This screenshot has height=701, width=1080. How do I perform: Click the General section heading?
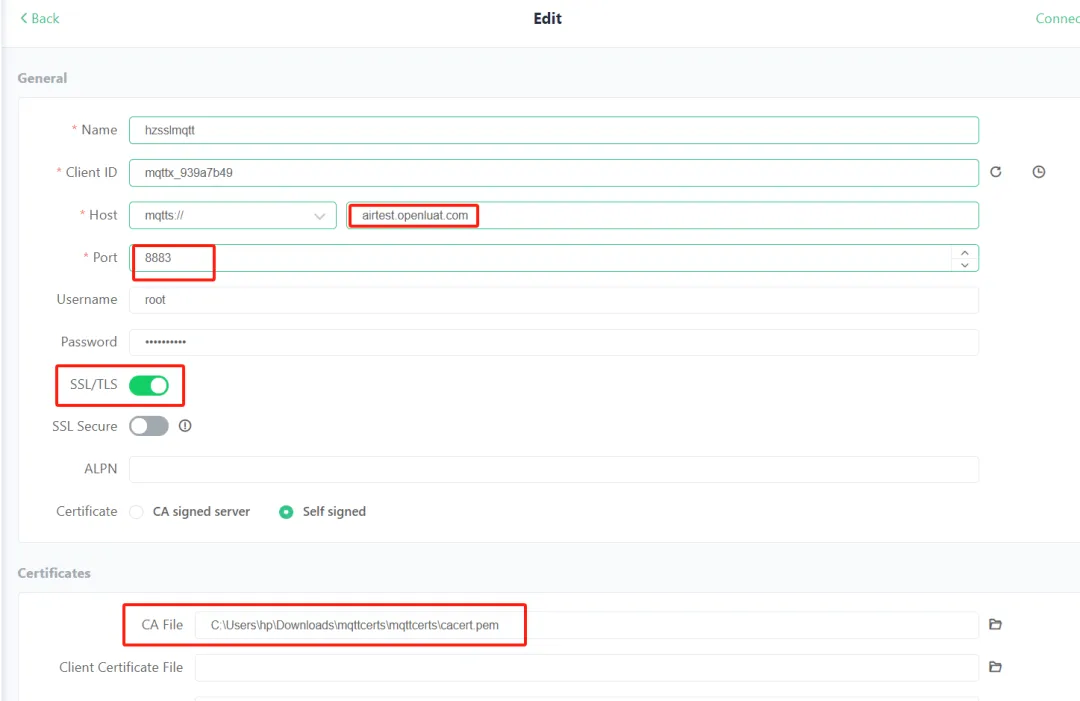click(x=42, y=79)
